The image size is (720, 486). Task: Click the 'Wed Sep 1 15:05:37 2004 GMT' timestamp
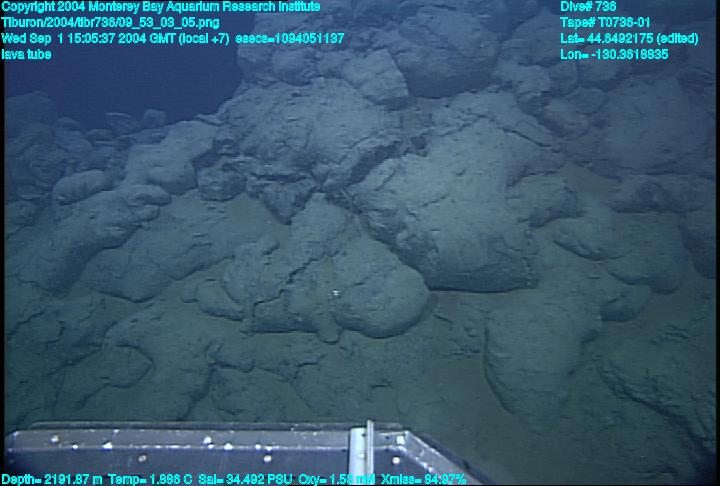click(115, 39)
